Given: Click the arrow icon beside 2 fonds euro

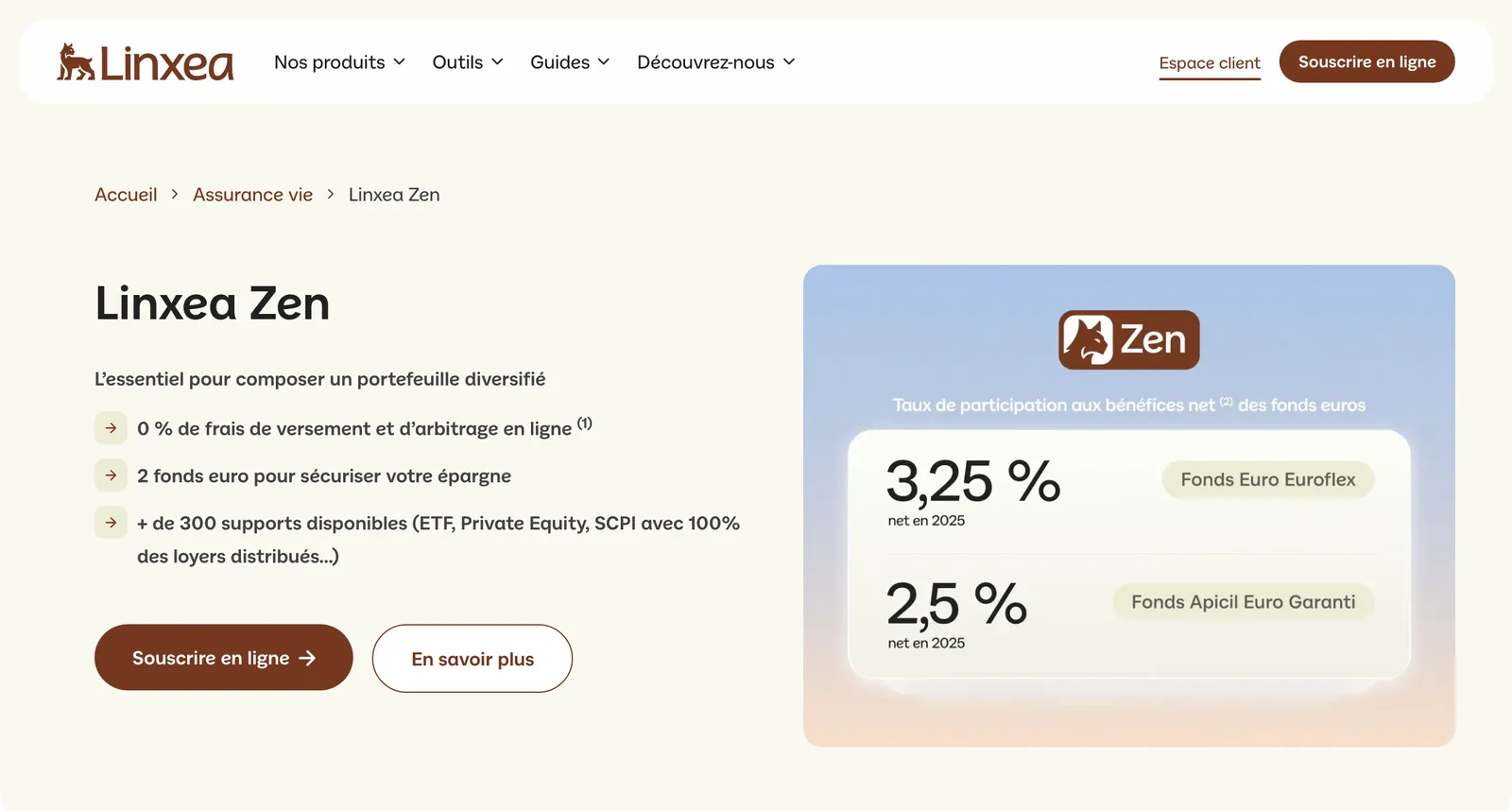Looking at the screenshot, I should point(111,475).
